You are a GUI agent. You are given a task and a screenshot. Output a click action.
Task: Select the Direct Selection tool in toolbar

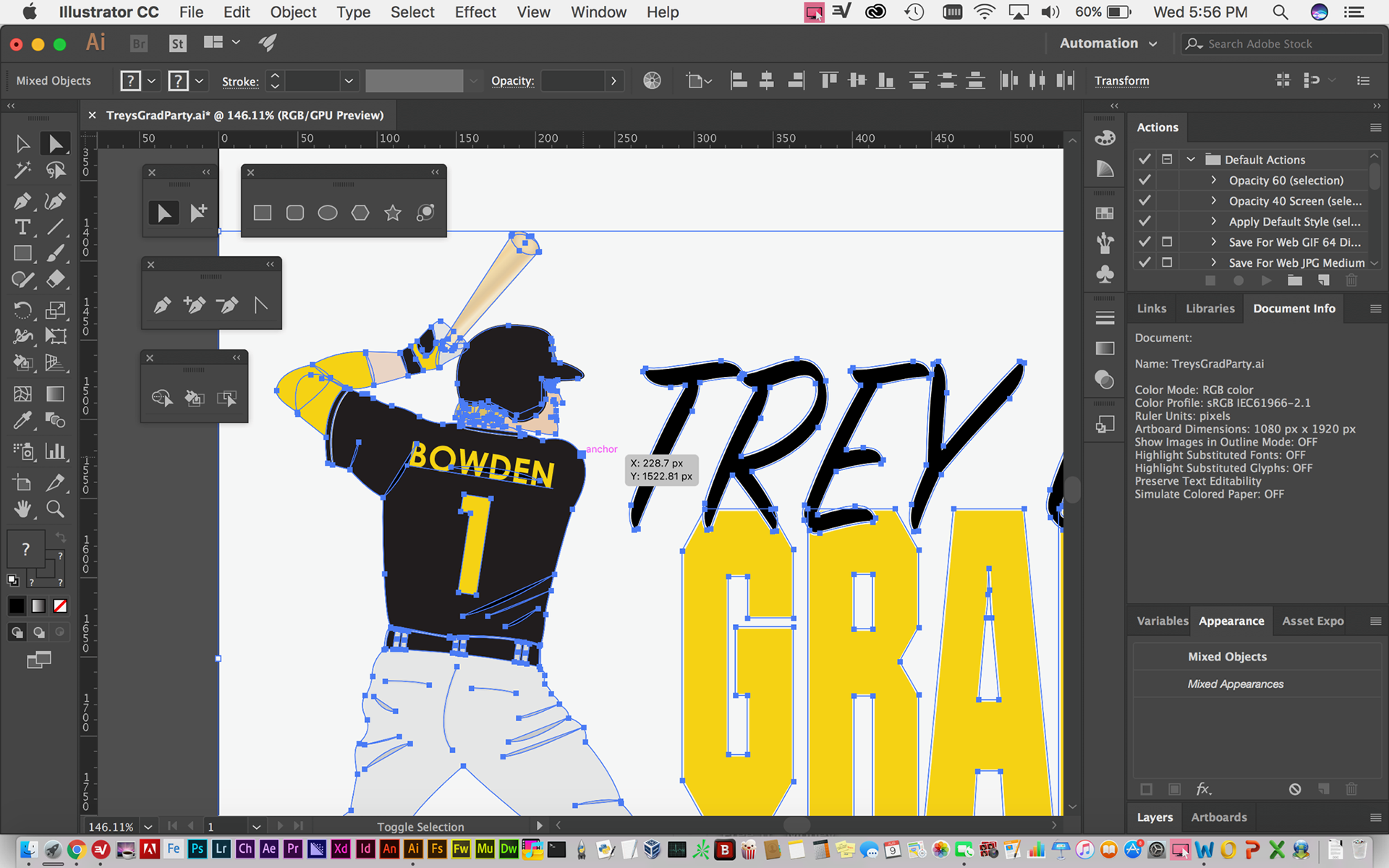coord(55,143)
